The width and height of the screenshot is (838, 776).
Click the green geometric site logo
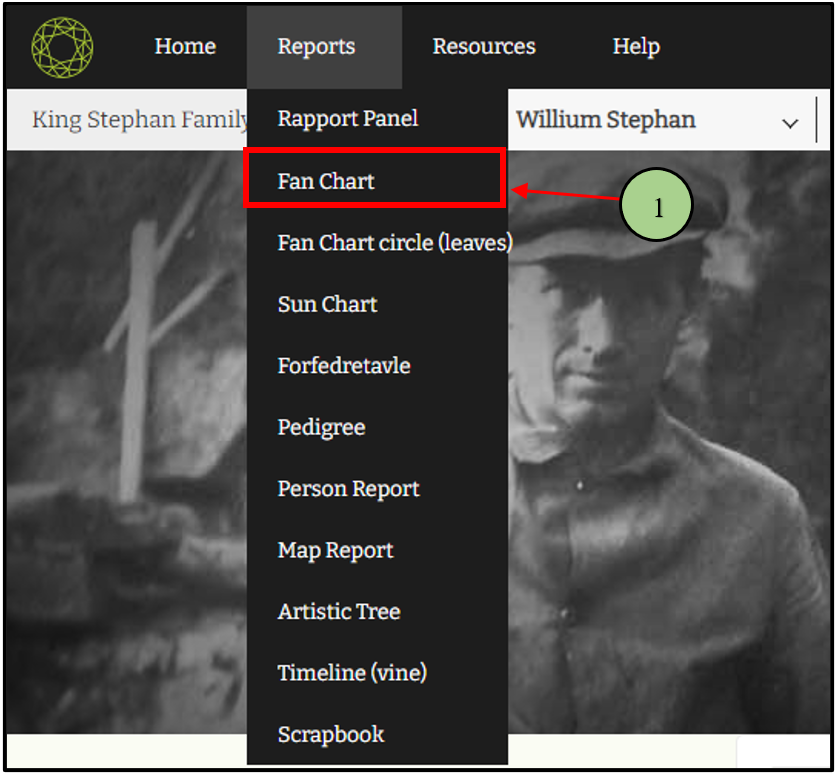62,46
